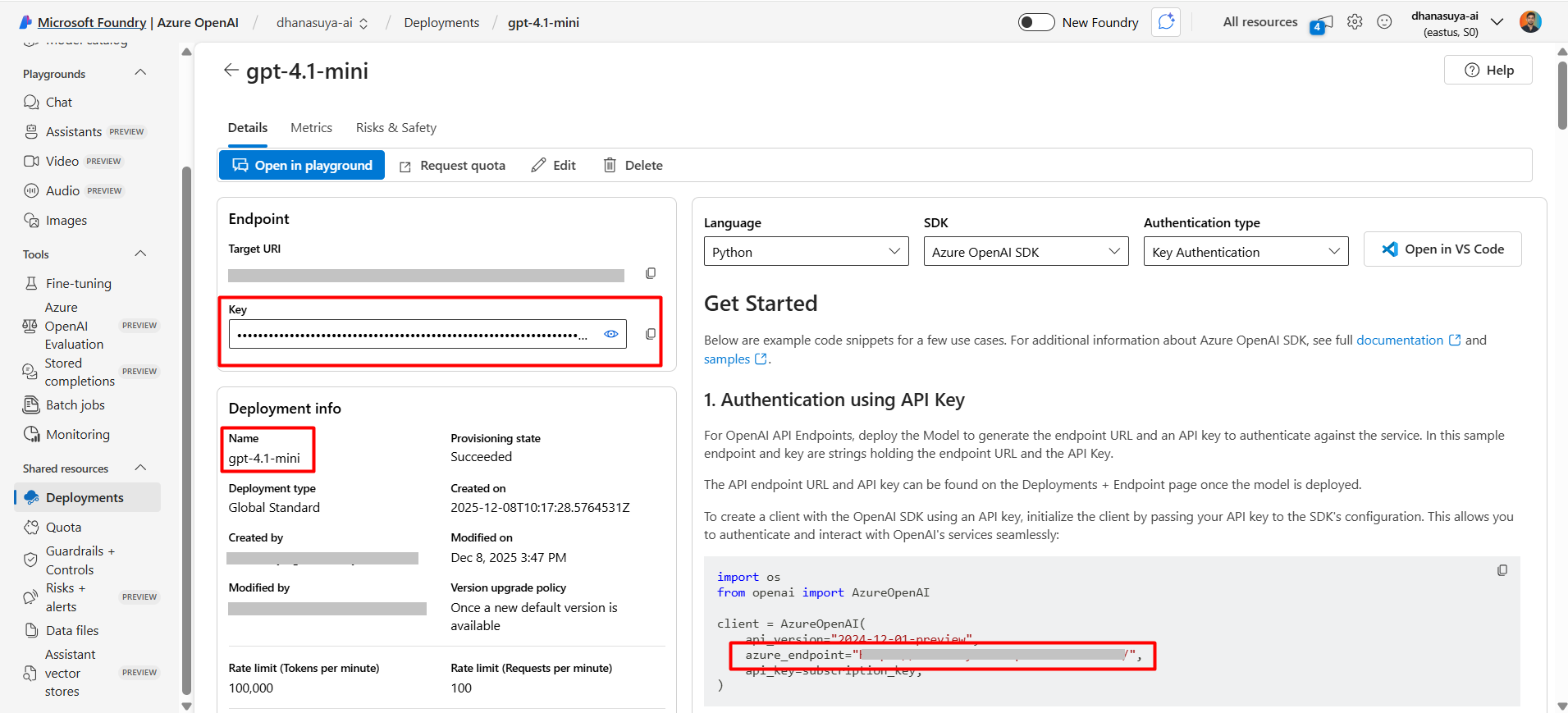Open the Video playground
Screen dimensions: 1568x713
(x=72, y=161)
